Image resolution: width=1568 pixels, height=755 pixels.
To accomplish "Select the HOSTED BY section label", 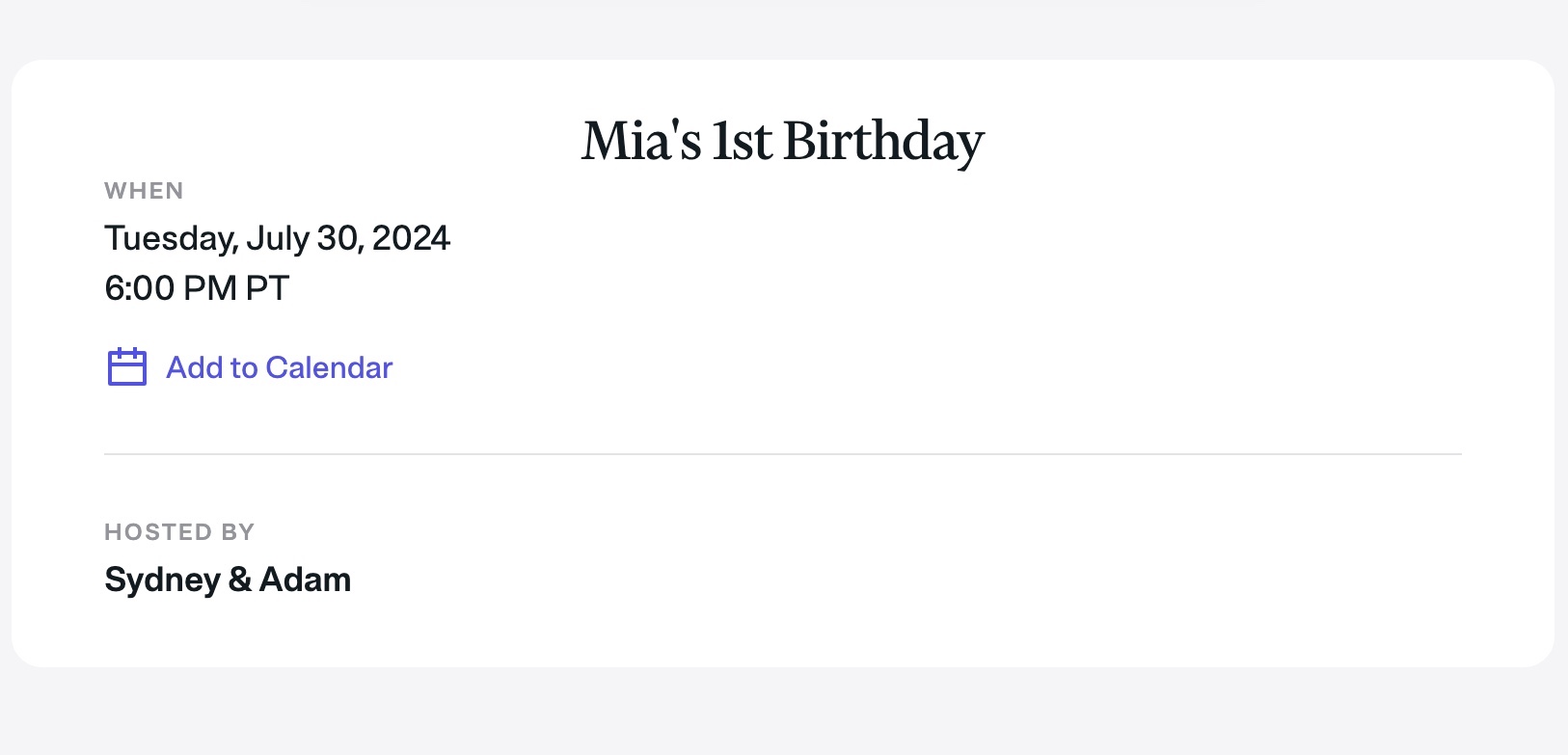I will 179,532.
